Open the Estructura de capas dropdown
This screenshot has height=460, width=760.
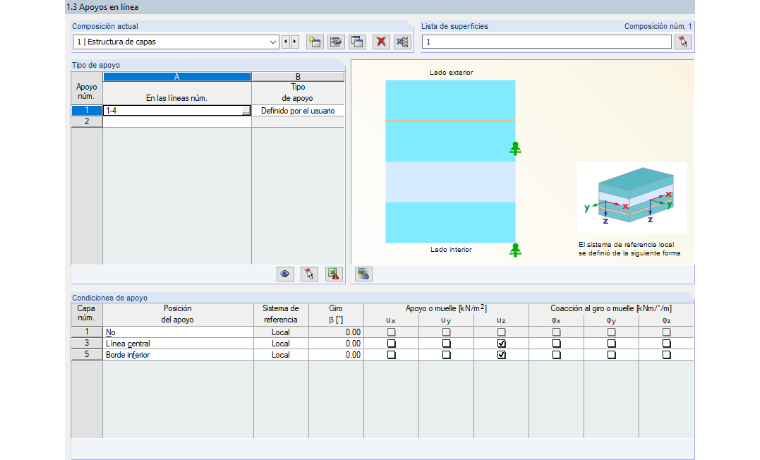273,42
